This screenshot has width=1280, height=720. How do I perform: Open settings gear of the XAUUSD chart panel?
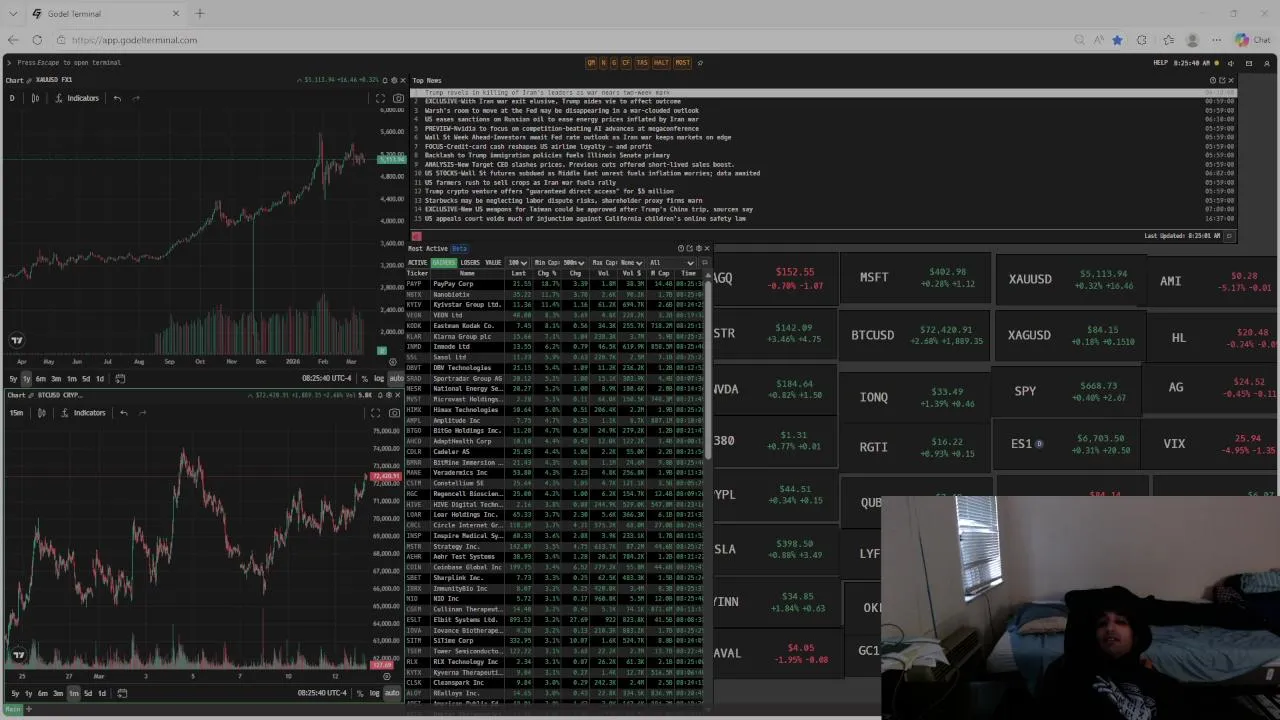394,80
